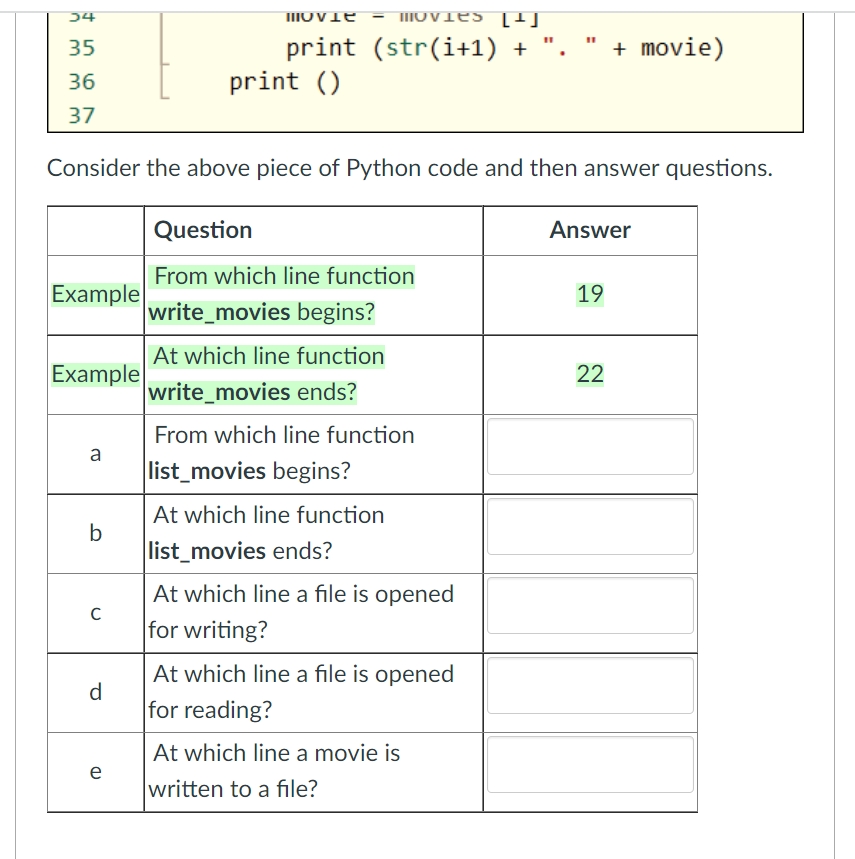Viewport: 855px width, 859px height.
Task: Click the answer box for file opened for reading
Action: click(x=589, y=686)
